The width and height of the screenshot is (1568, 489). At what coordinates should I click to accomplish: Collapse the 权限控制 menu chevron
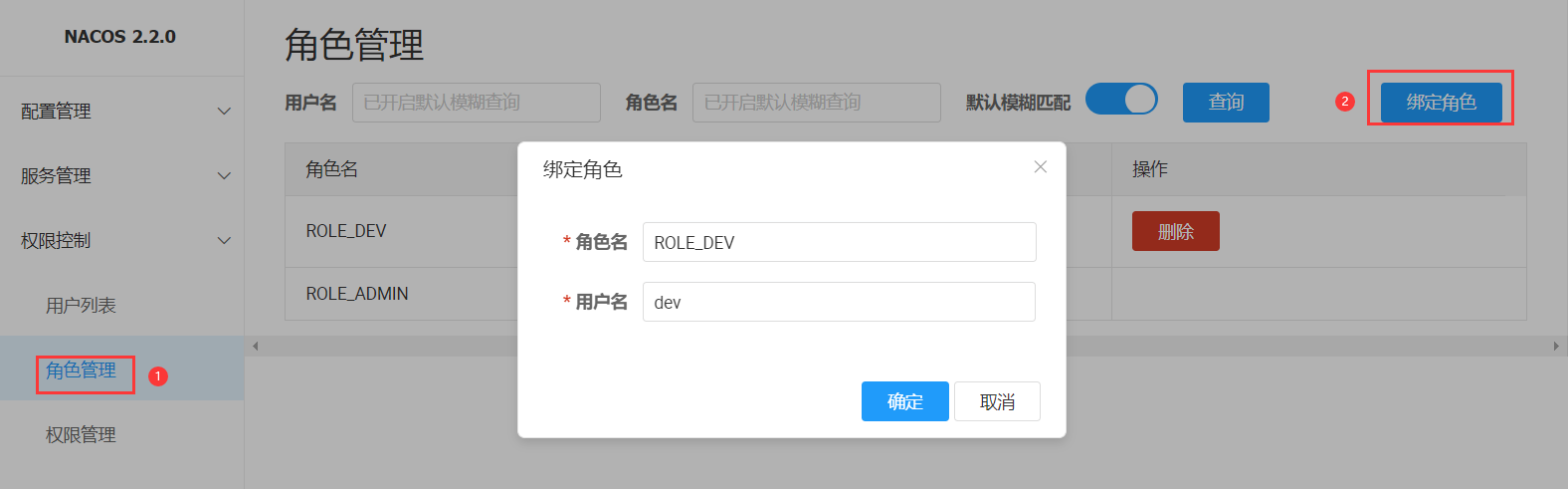[224, 241]
